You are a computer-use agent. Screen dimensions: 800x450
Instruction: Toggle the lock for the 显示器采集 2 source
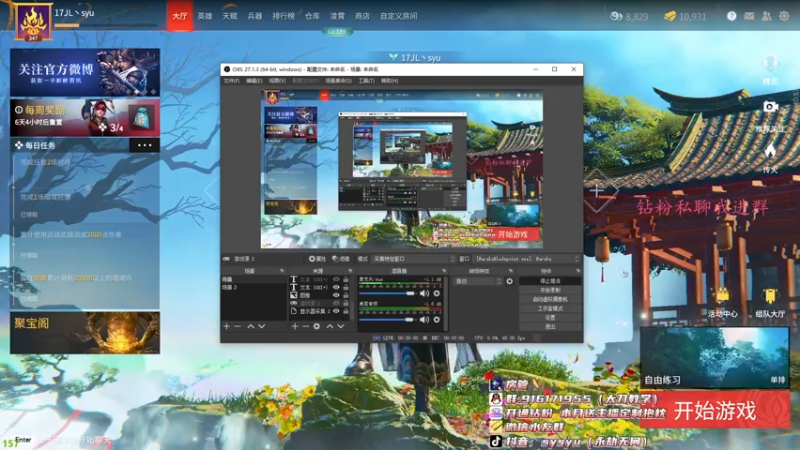[x=346, y=311]
